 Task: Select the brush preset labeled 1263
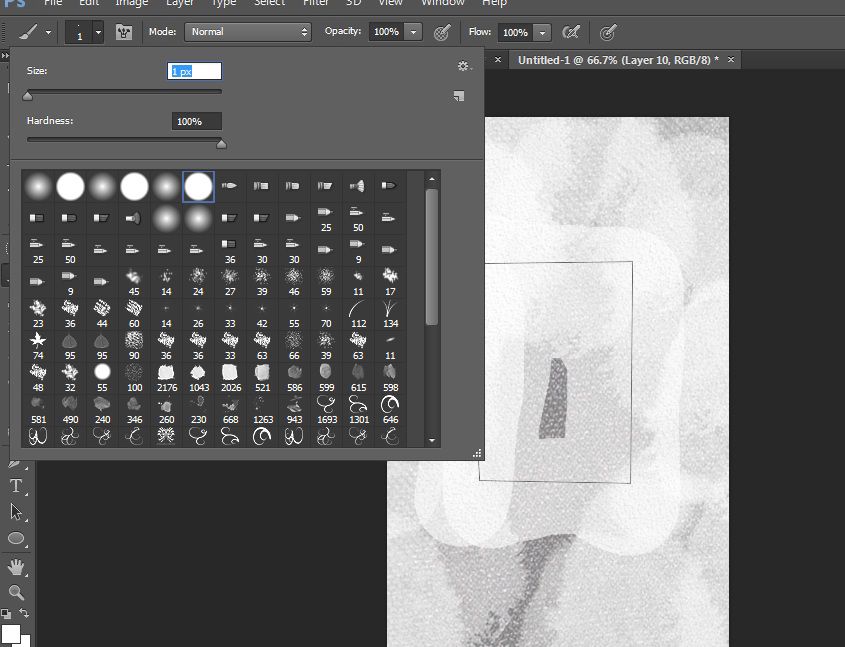coord(262,411)
